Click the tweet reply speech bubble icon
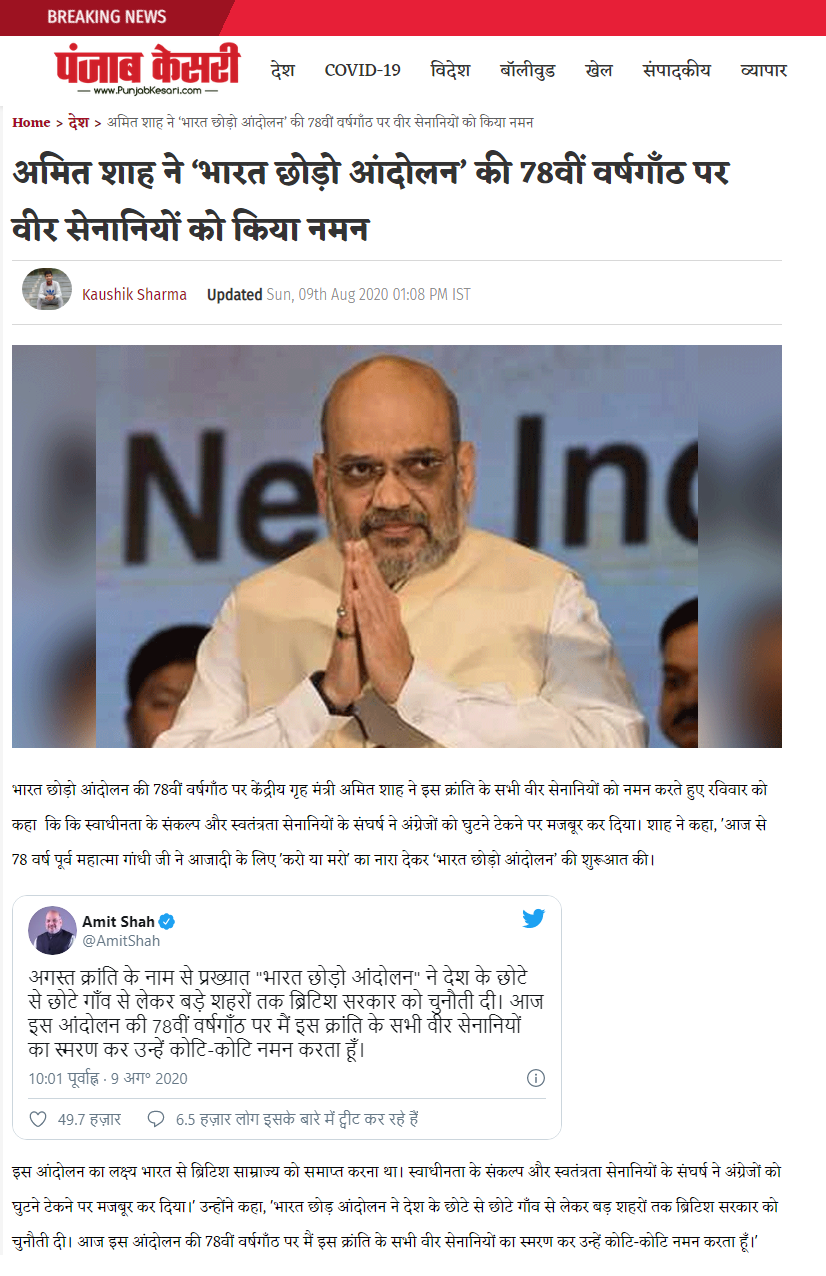826x1276 pixels. tap(155, 1119)
